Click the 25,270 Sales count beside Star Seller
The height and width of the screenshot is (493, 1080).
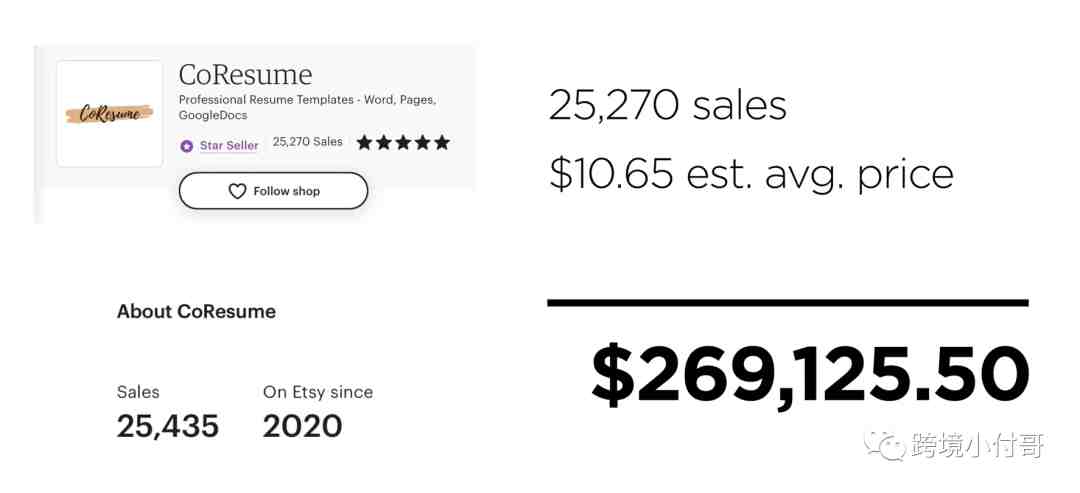point(308,141)
